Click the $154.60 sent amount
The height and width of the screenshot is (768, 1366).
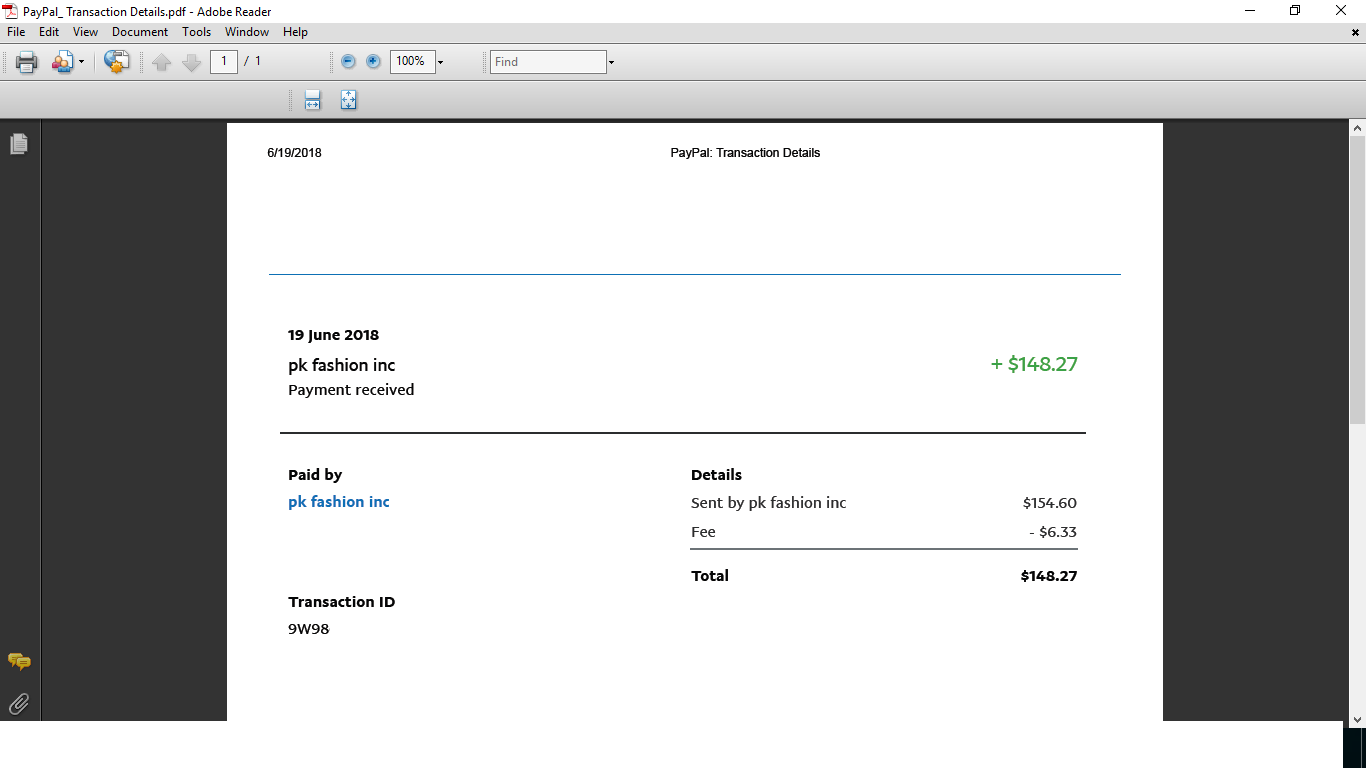1050,503
